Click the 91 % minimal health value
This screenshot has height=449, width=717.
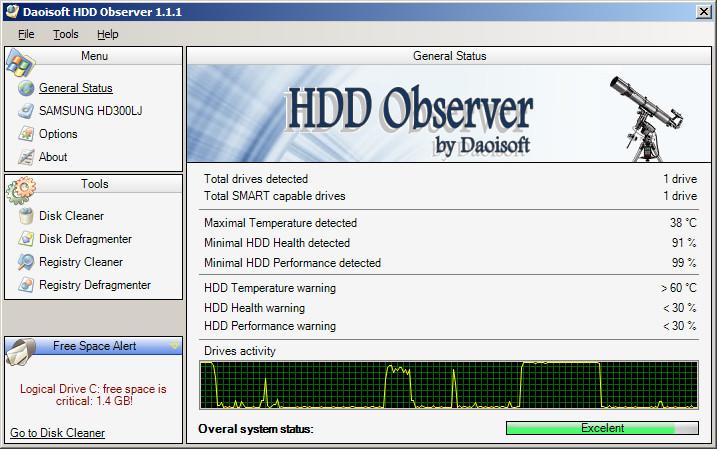coord(684,243)
